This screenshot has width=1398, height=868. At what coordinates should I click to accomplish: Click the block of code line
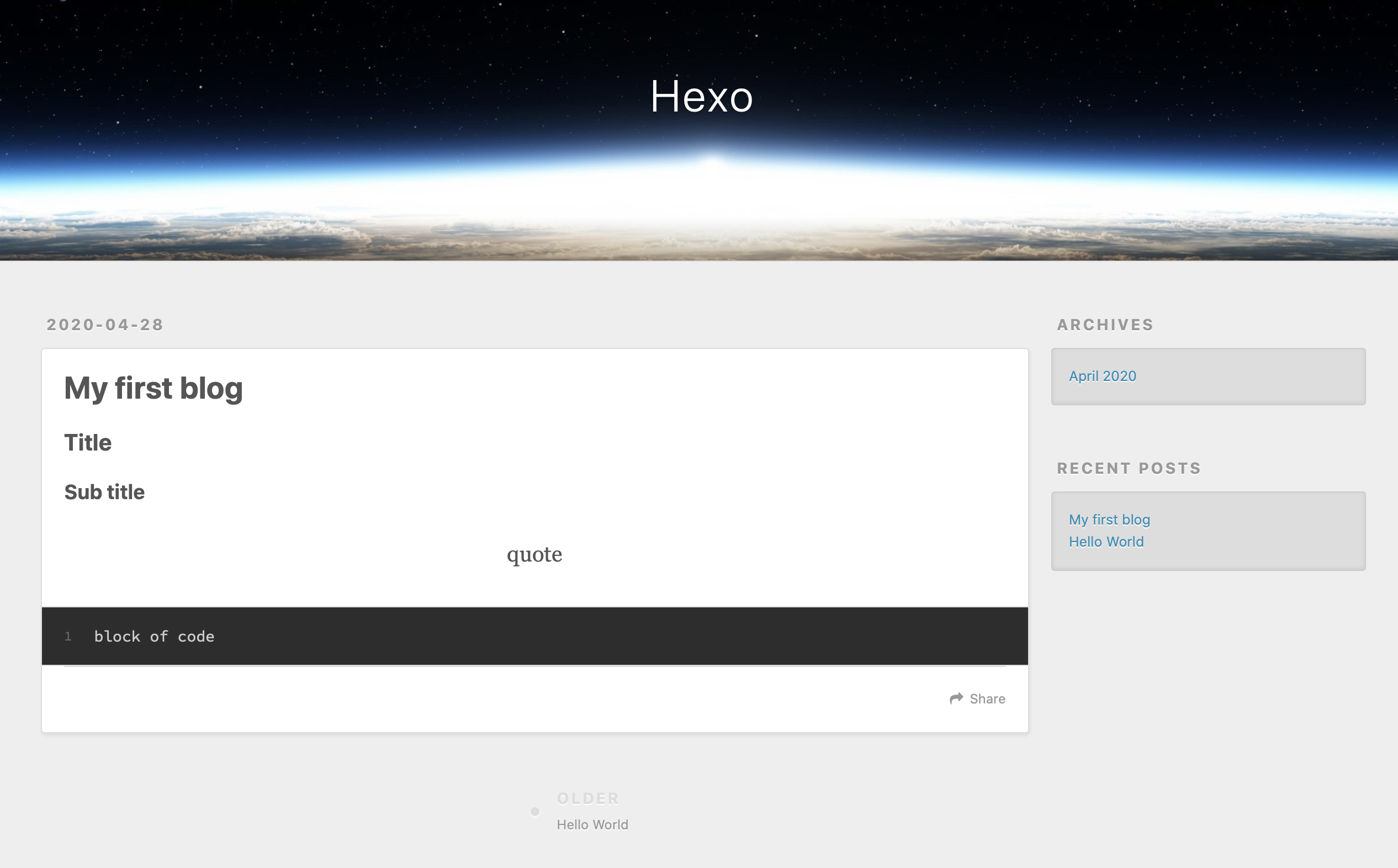[x=155, y=636]
